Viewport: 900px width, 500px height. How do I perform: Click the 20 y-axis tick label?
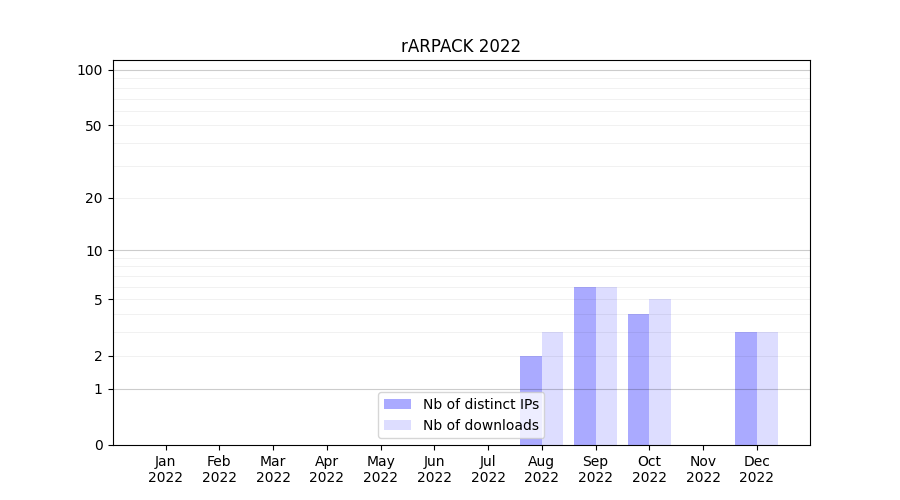coord(94,198)
